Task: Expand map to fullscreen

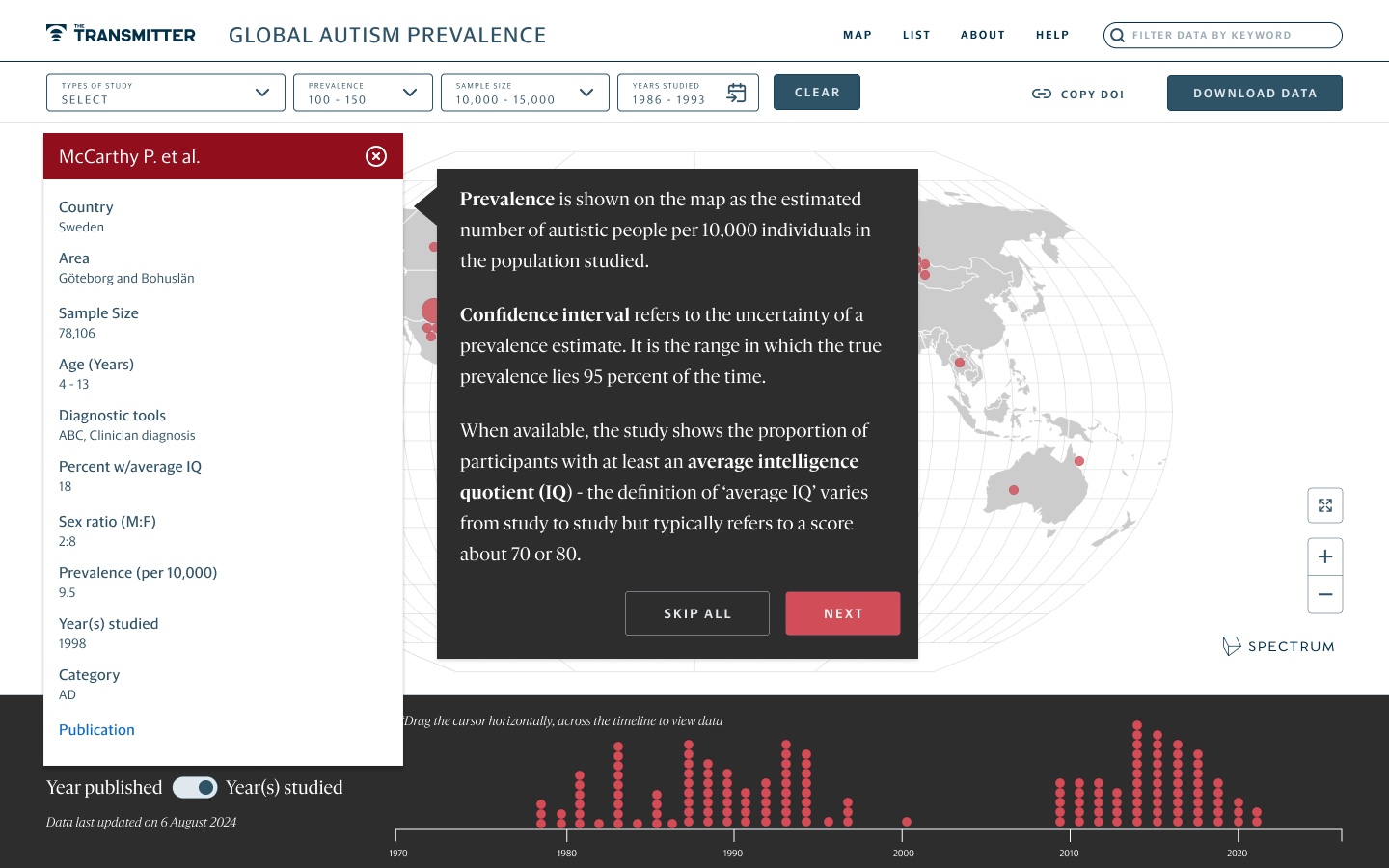Action: point(1325,505)
